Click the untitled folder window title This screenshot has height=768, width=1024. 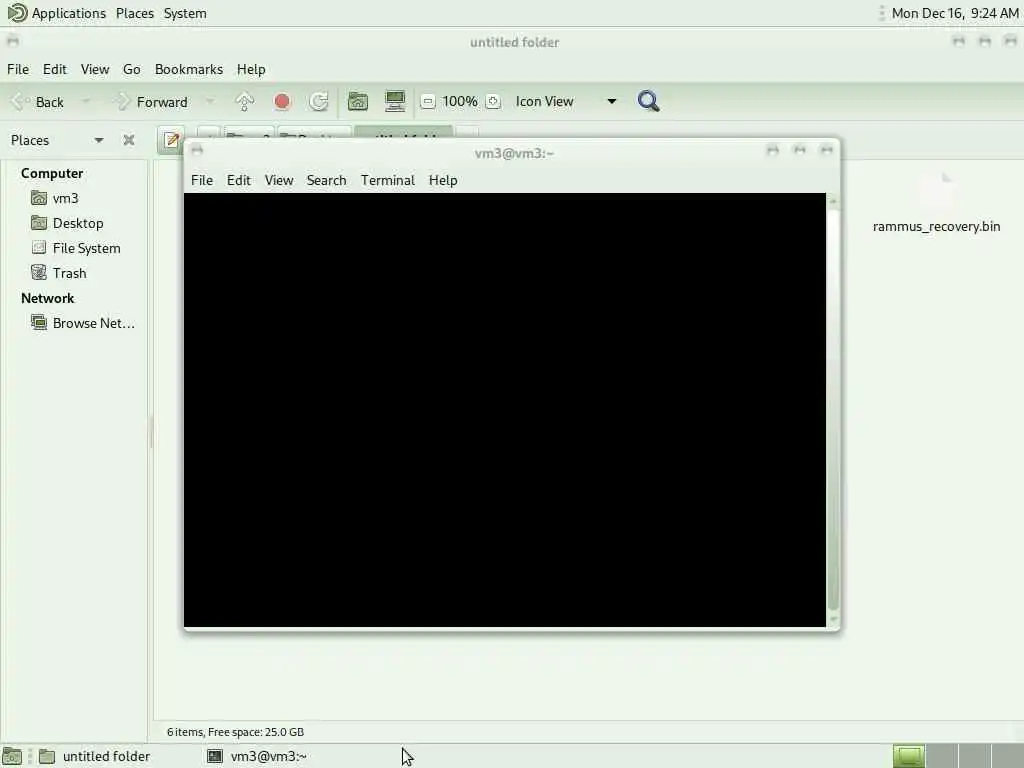tap(514, 42)
